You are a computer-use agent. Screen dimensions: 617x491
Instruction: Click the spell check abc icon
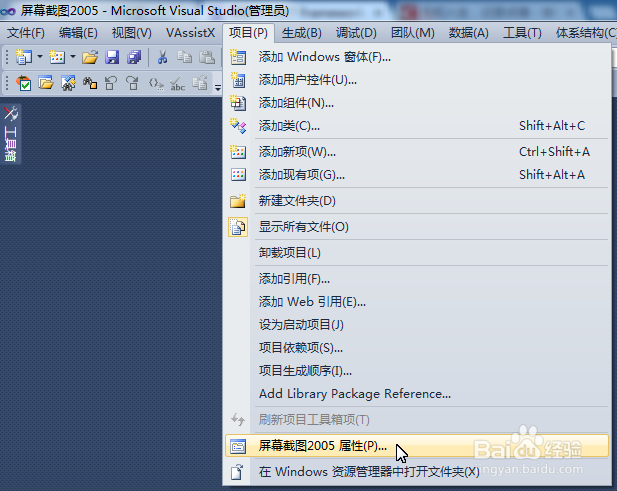pos(177,83)
